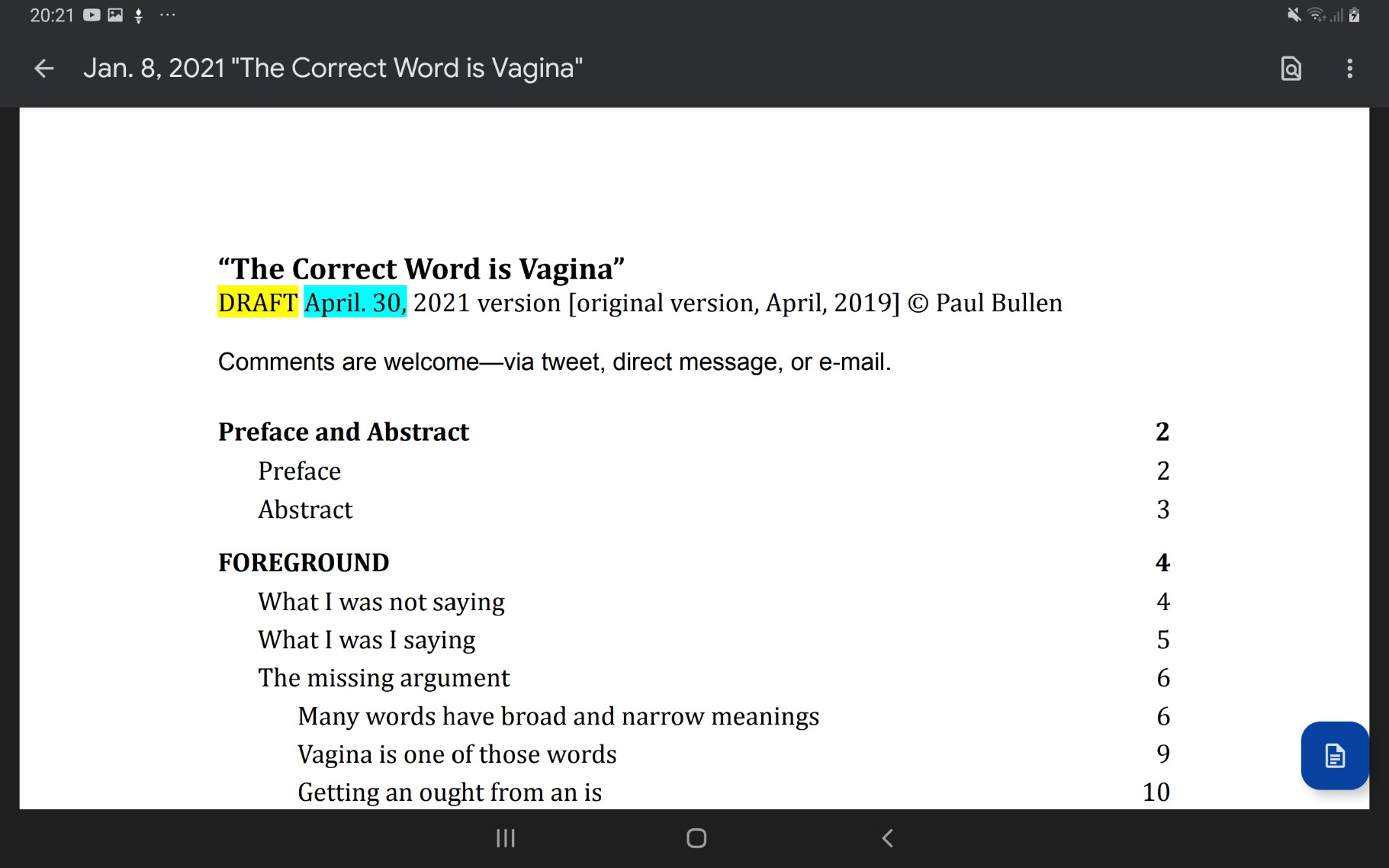1389x868 pixels.
Task: Tap the image notification icon in status bar
Action: point(115,15)
